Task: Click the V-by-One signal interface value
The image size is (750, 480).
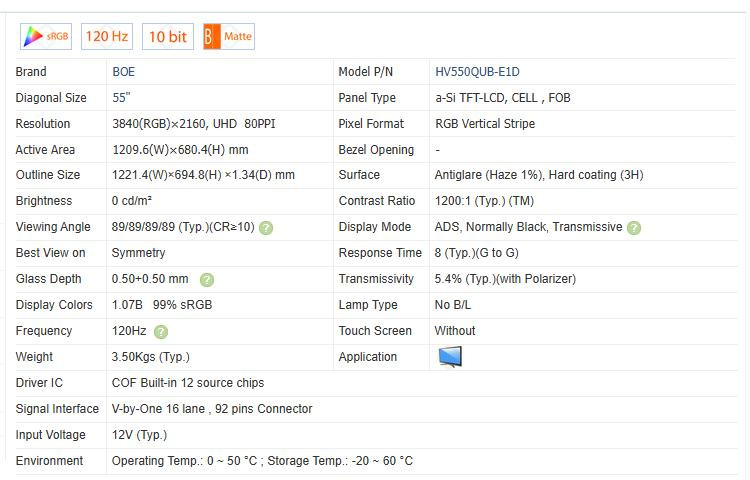Action: 211,409
